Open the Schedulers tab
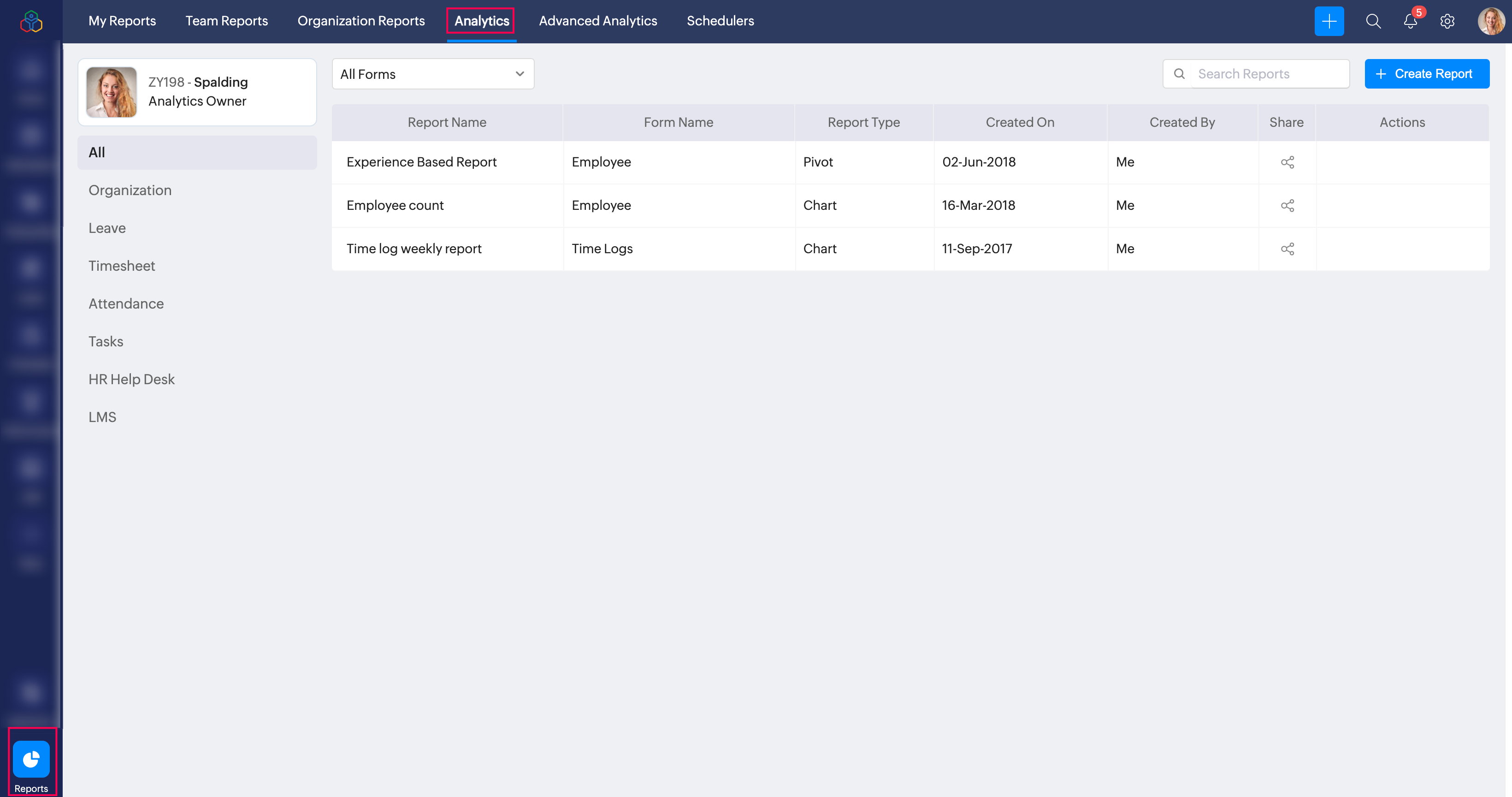This screenshot has width=1512, height=797. [x=720, y=21]
